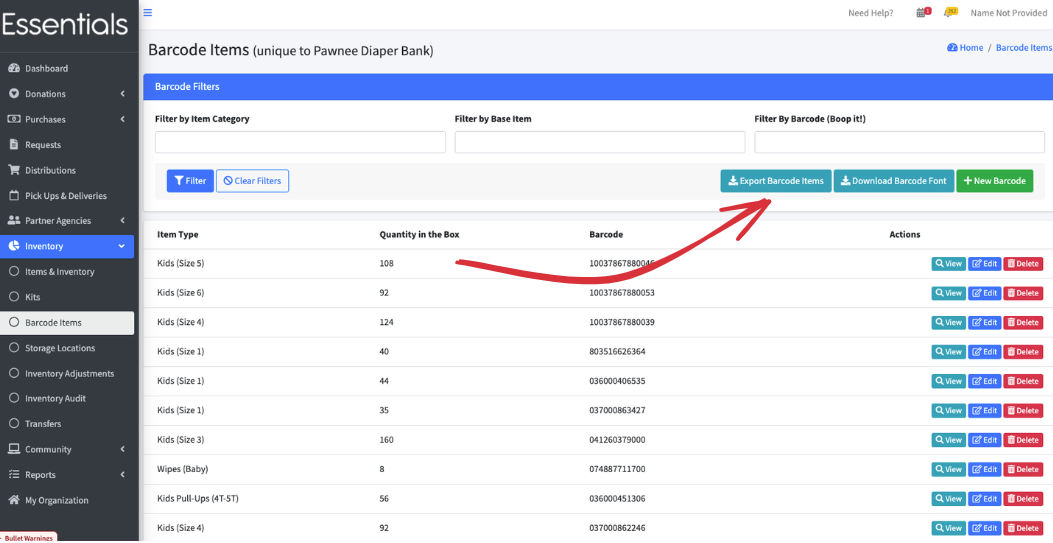Open the yellow announcements icon

[950, 12]
